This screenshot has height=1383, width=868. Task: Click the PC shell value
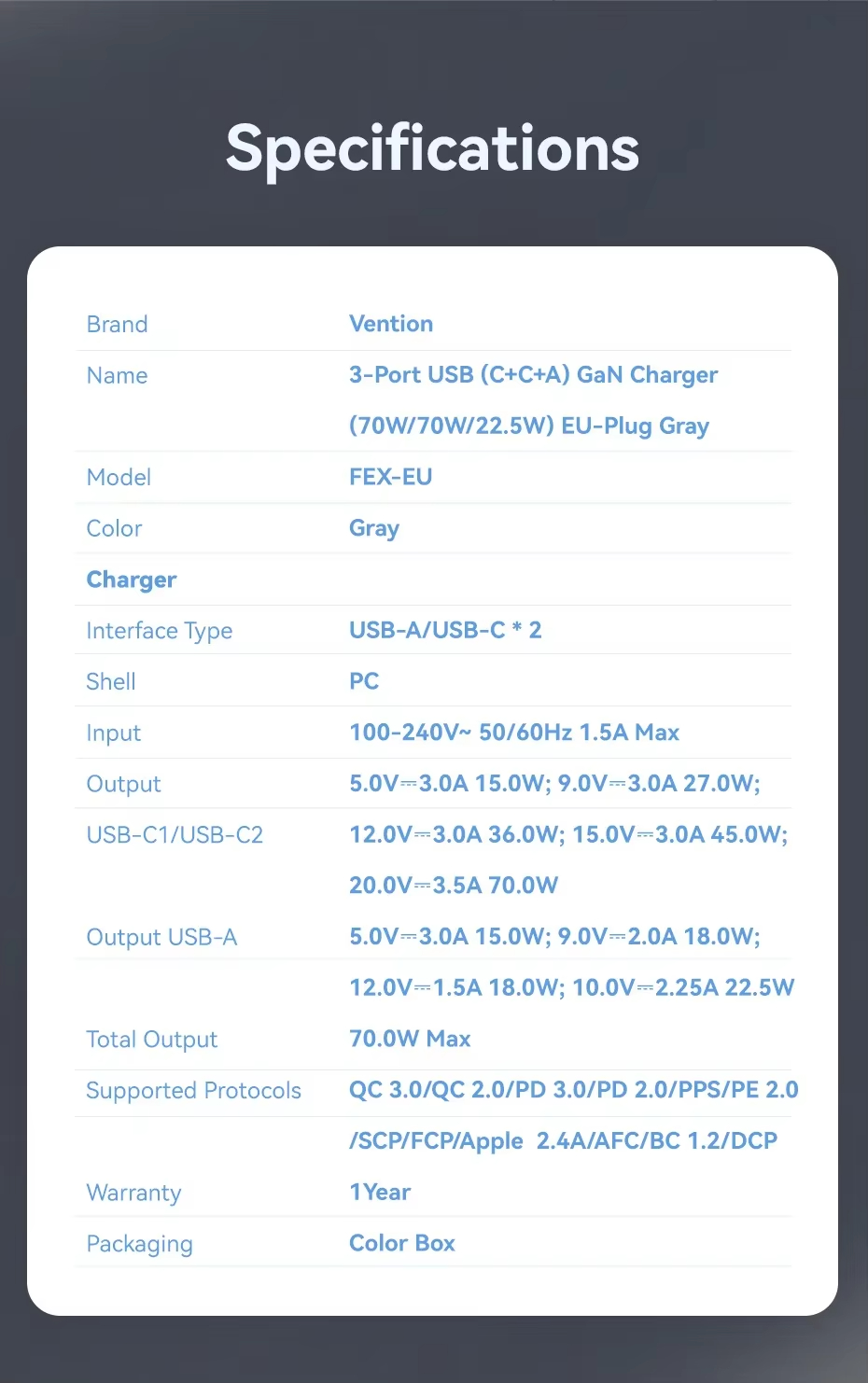(364, 681)
